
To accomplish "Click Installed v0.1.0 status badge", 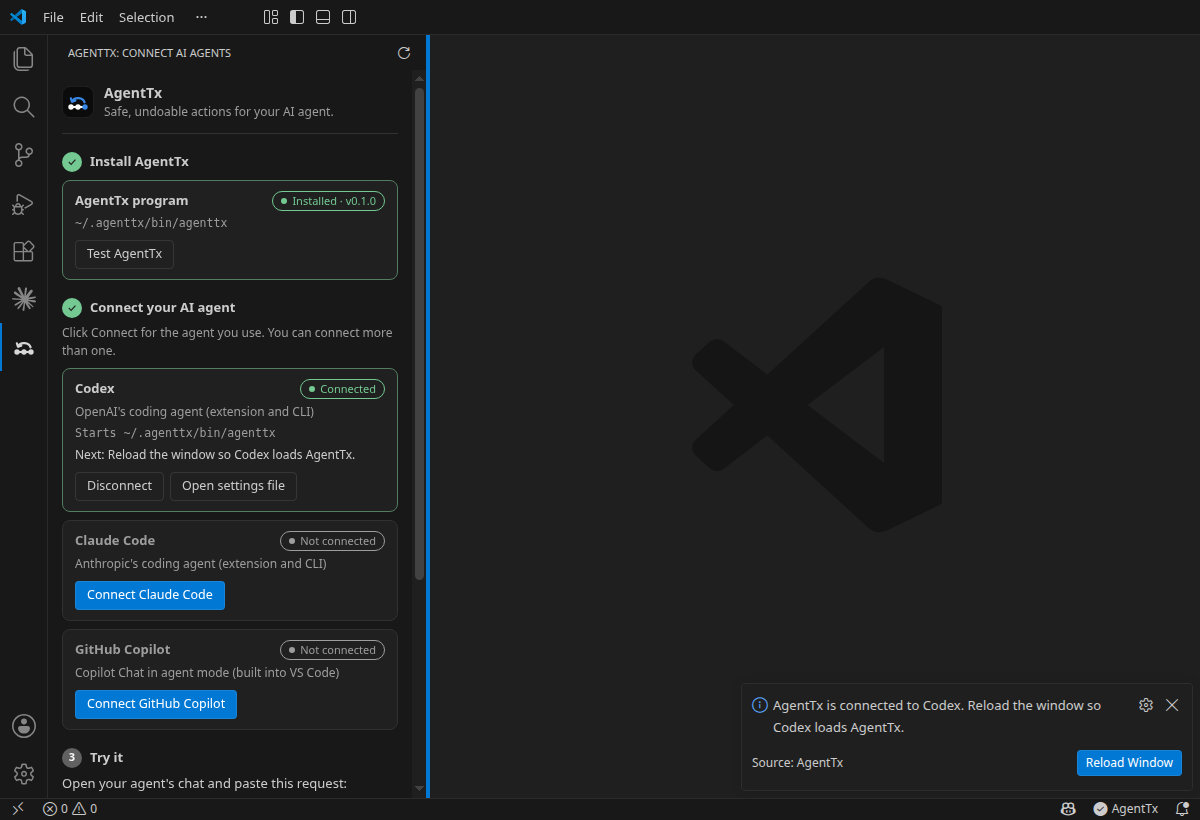I will pos(328,201).
